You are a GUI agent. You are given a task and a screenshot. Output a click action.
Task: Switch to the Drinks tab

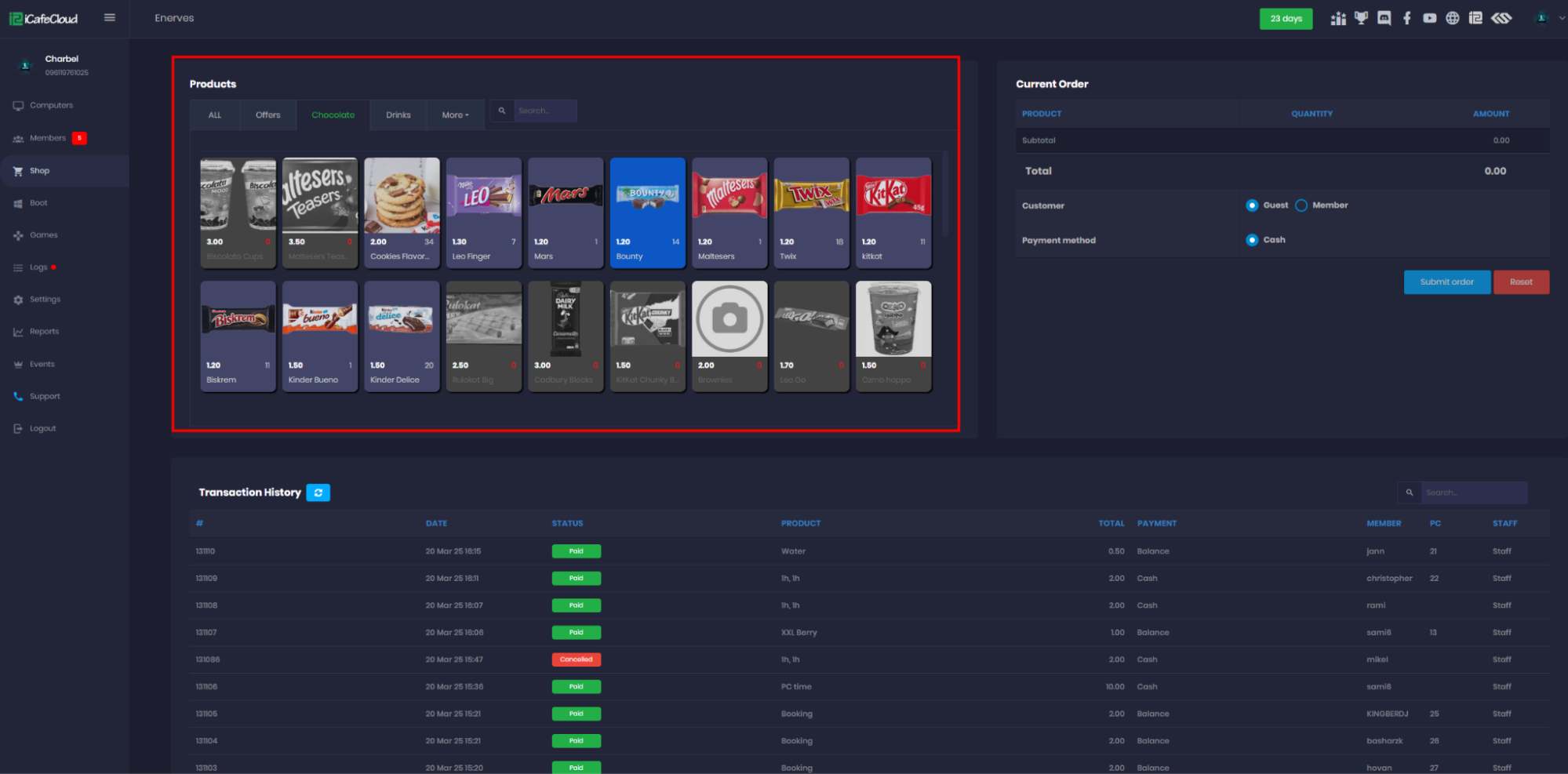click(x=398, y=115)
